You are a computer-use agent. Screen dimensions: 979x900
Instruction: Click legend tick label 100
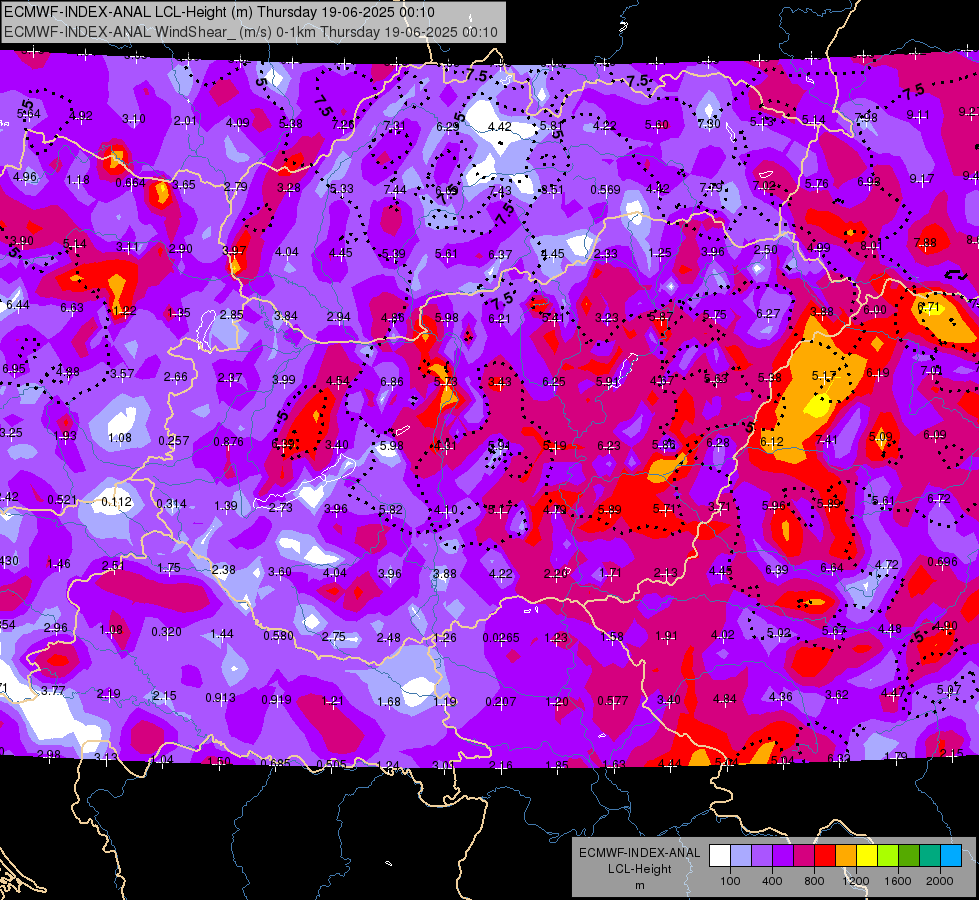pos(730,881)
